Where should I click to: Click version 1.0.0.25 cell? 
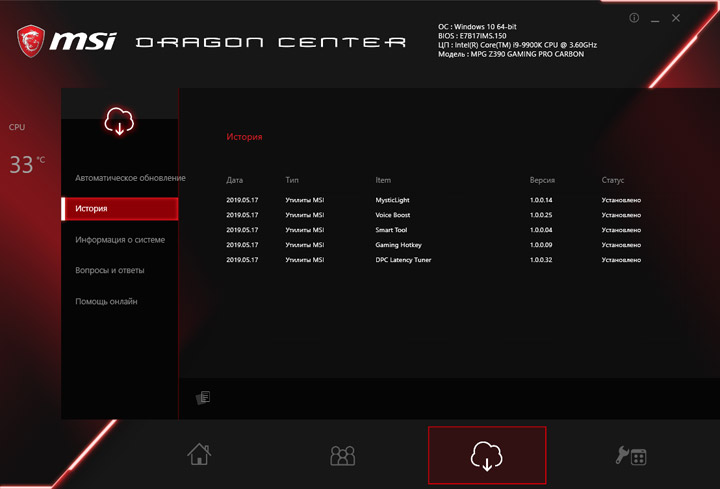(x=541, y=215)
